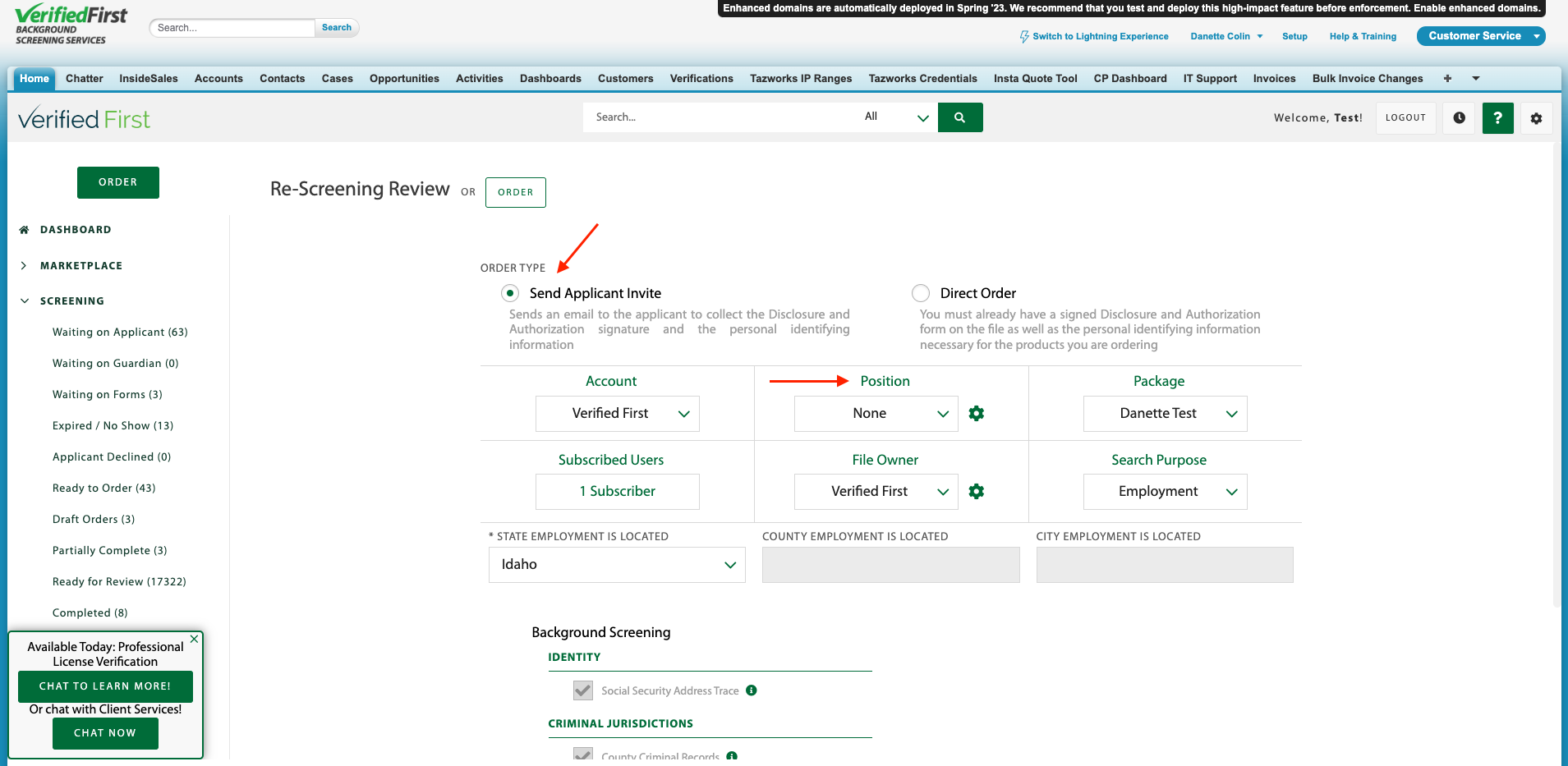The width and height of the screenshot is (1568, 766).
Task: Show info for County Criminal Records
Action: [732, 756]
